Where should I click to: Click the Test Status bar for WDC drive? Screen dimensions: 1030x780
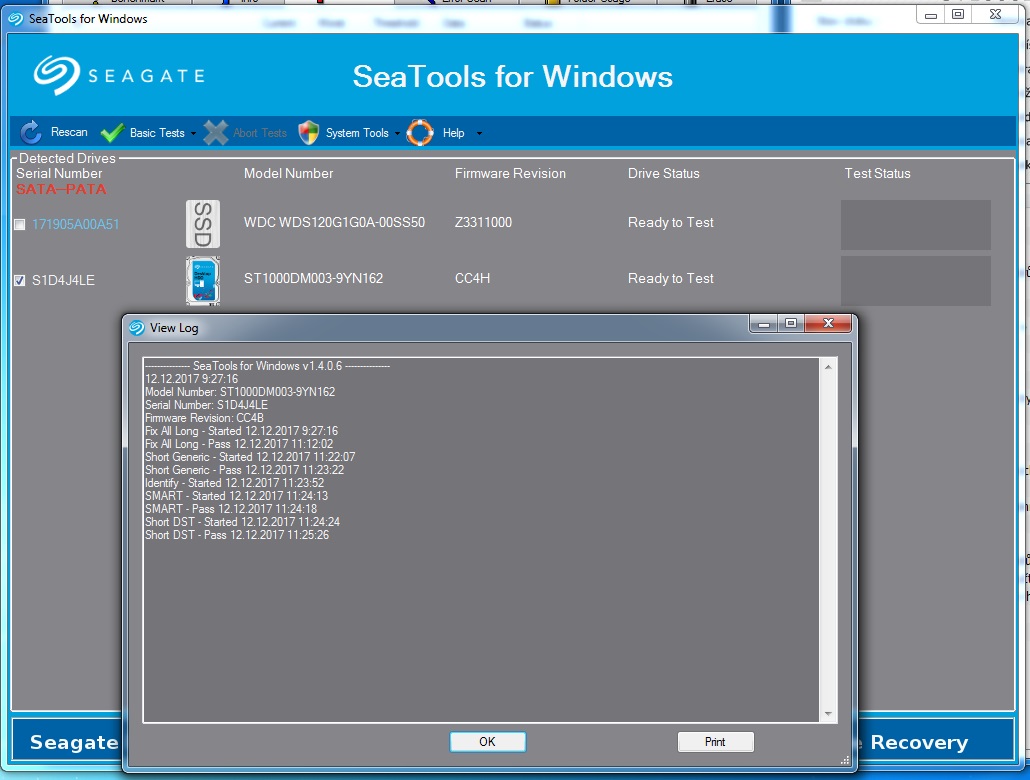916,225
